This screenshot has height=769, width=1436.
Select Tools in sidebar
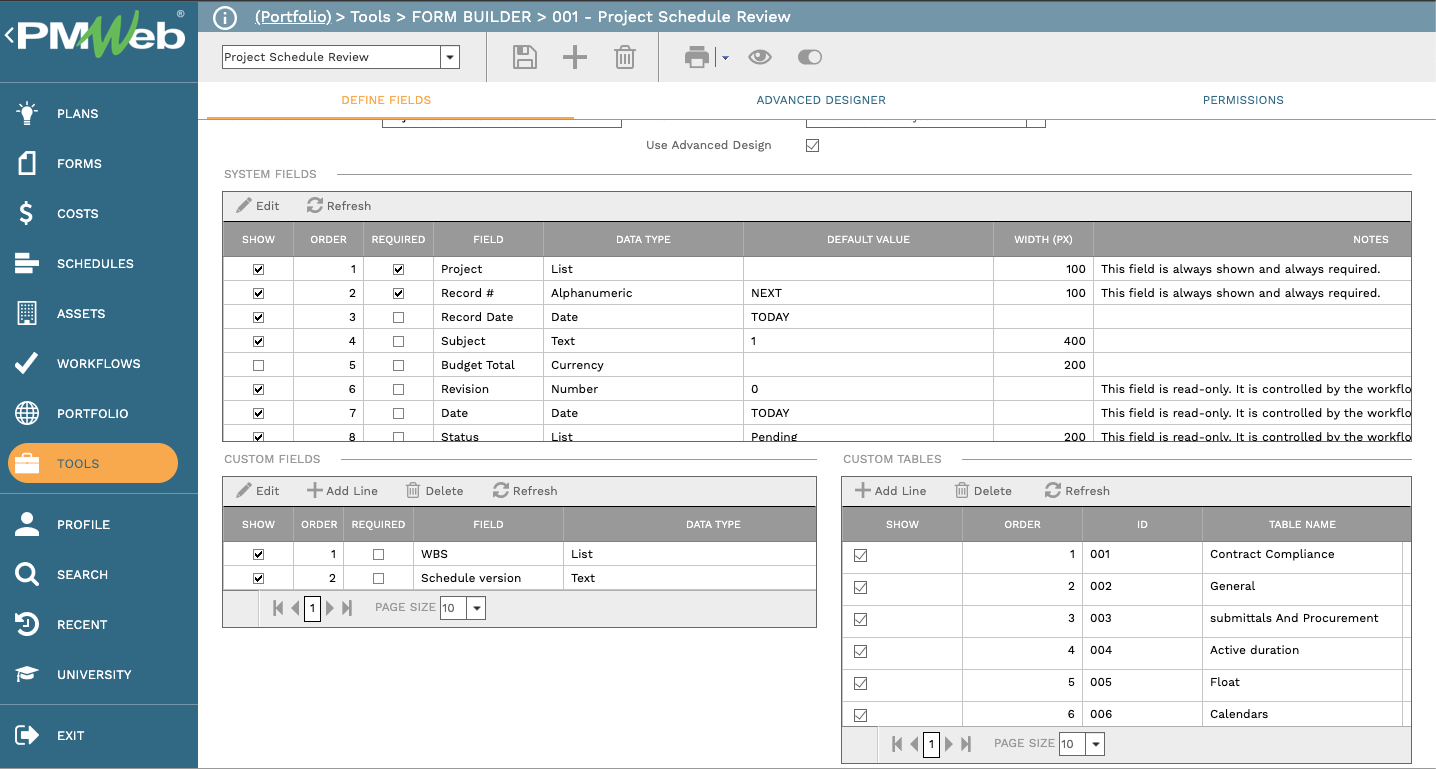pyautogui.click(x=93, y=463)
